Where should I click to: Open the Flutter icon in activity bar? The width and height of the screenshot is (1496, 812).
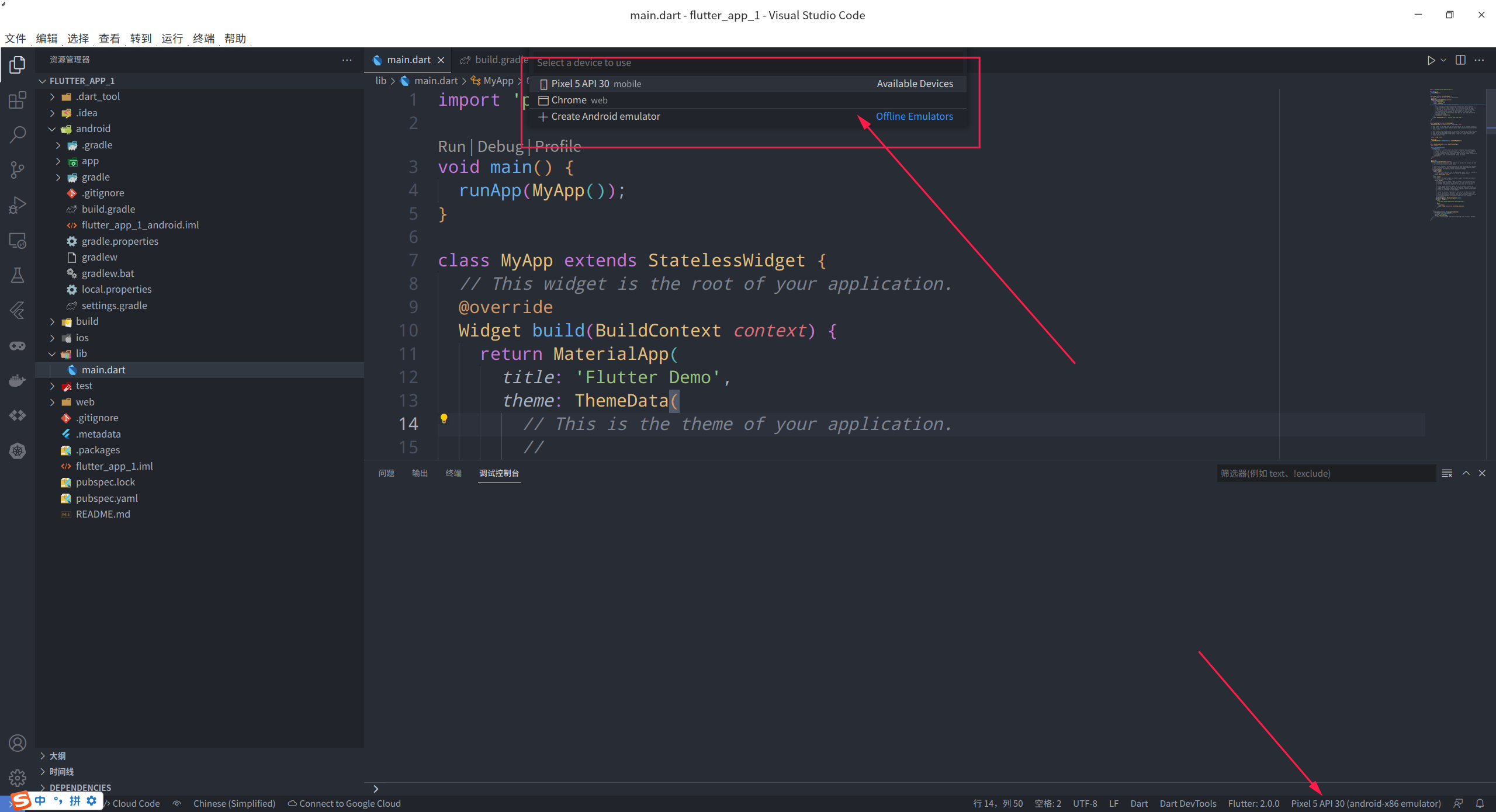18,310
